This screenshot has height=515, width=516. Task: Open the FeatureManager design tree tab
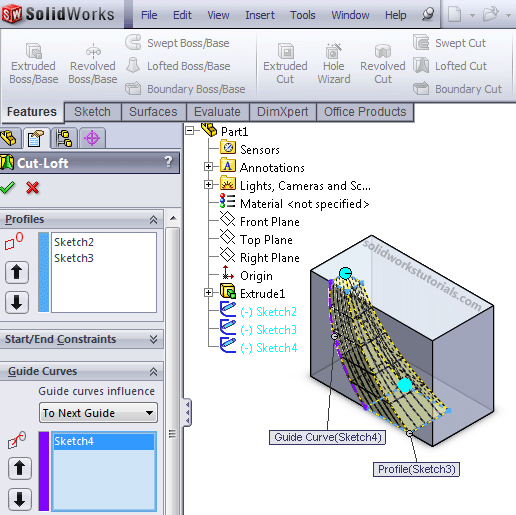[9, 138]
